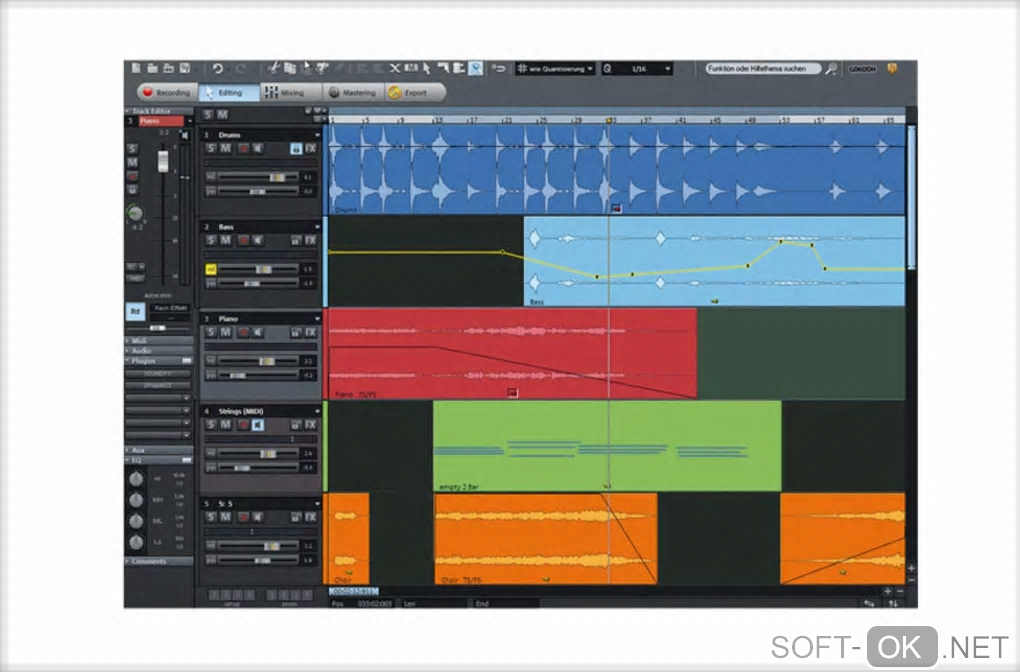Click first plugin slot under Plugins section
Viewport: 1020px width, 672px height.
click(158, 374)
